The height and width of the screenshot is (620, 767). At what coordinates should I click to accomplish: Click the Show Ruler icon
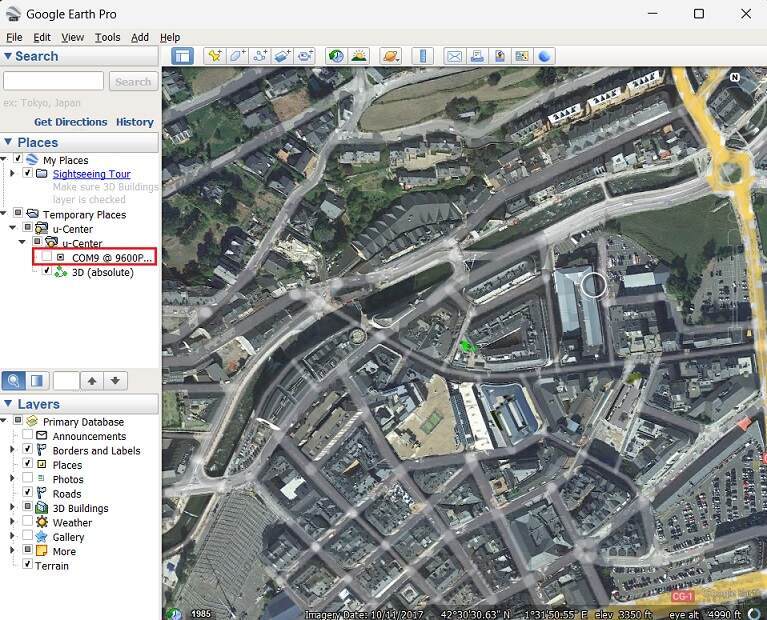pyautogui.click(x=422, y=56)
